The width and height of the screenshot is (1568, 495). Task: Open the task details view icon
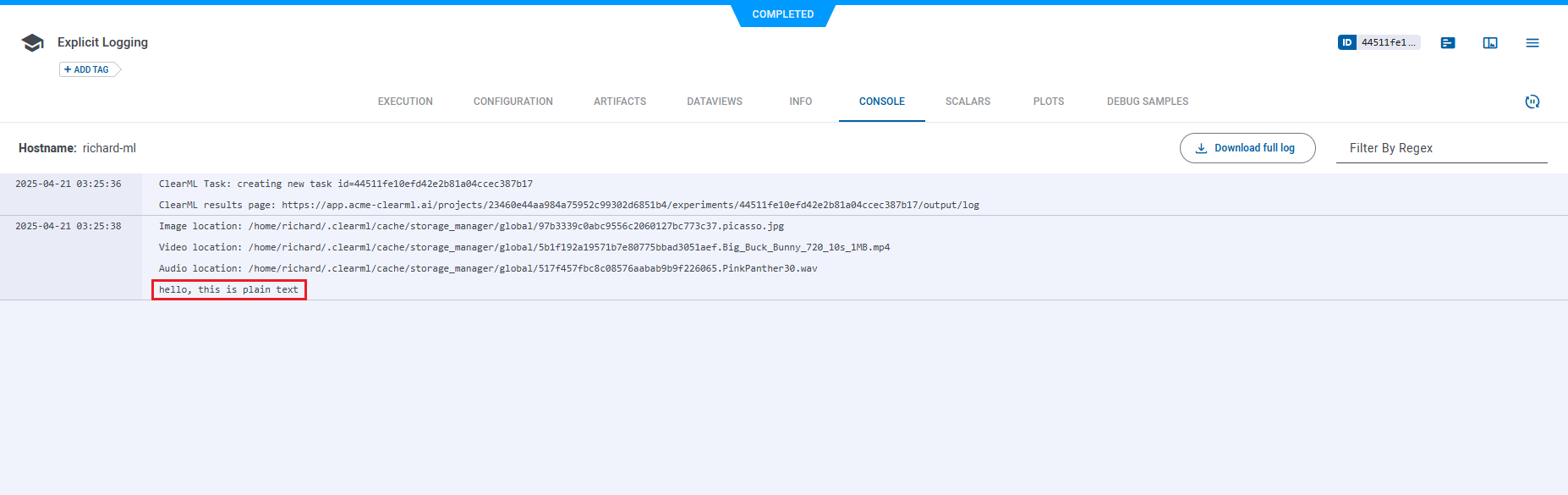1448,42
